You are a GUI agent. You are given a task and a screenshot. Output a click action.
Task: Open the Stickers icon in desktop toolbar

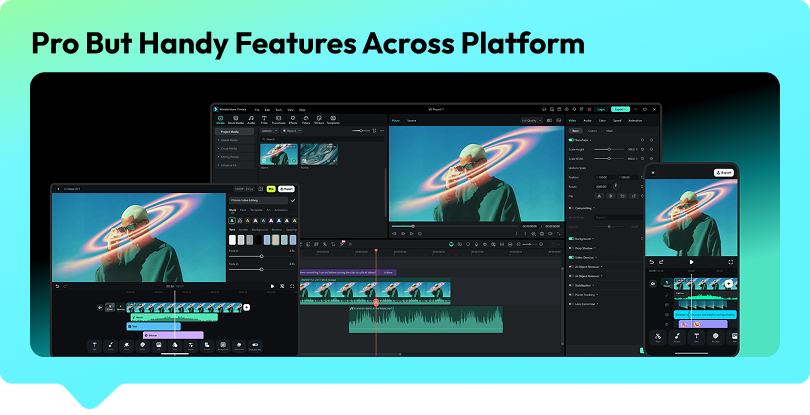point(319,120)
